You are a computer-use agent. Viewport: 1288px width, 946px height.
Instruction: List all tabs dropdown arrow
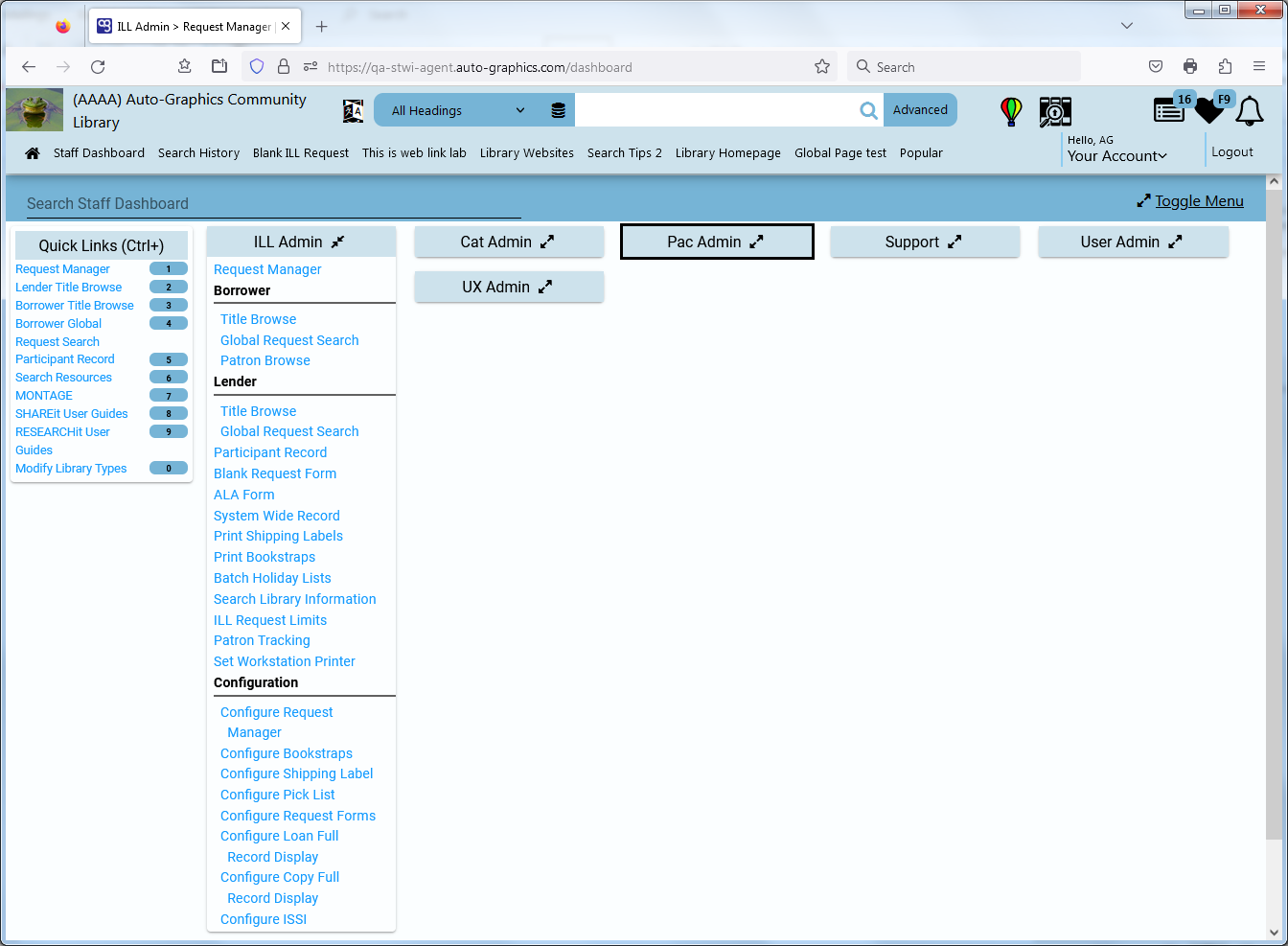pyautogui.click(x=1127, y=26)
